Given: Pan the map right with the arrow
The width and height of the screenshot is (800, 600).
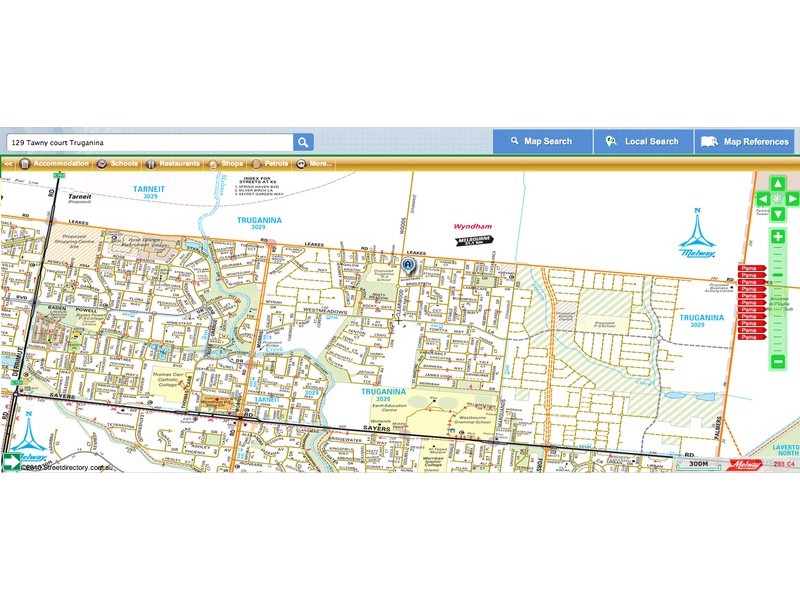Looking at the screenshot, I should tap(793, 199).
